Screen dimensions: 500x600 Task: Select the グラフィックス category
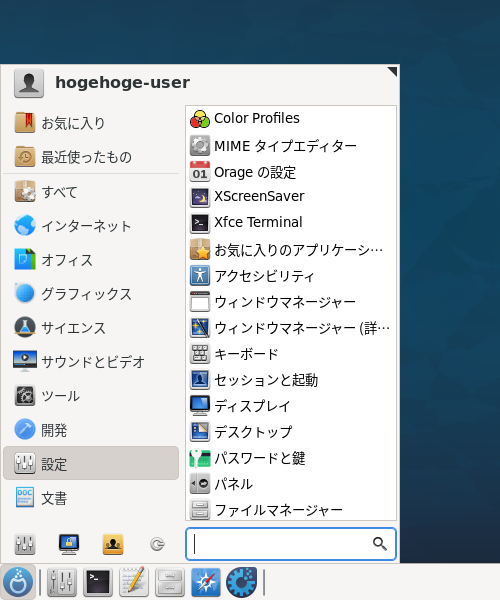click(x=91, y=294)
